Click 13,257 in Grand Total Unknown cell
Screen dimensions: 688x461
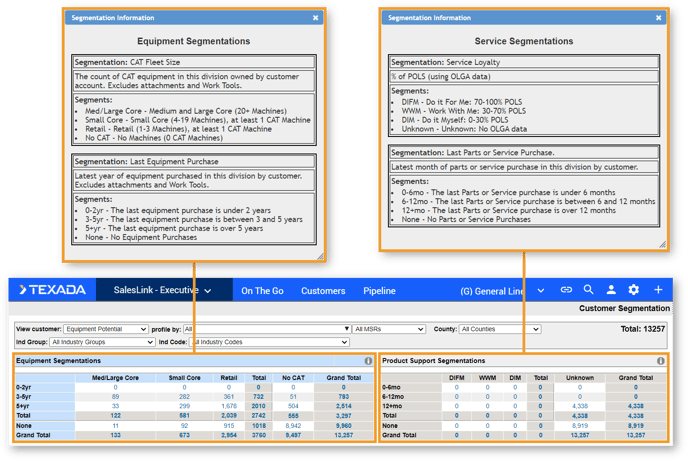580,435
